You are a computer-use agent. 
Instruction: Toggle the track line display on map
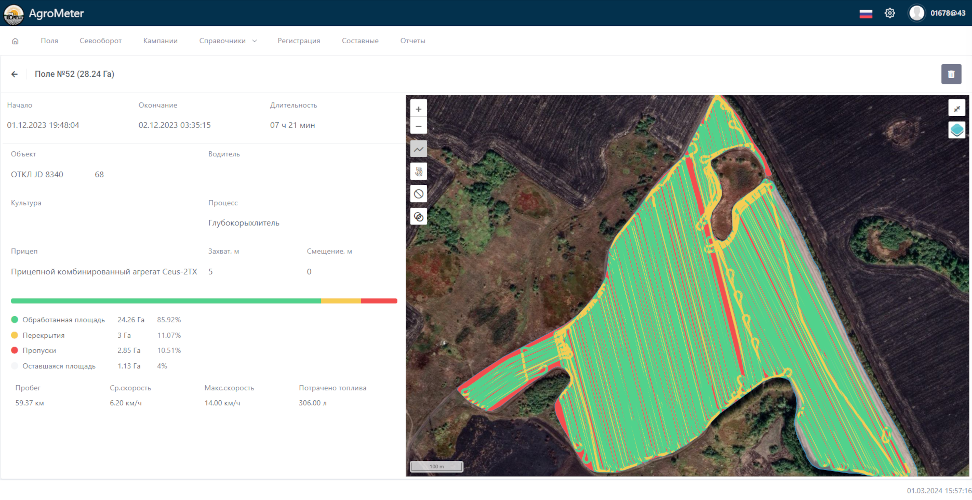[419, 149]
